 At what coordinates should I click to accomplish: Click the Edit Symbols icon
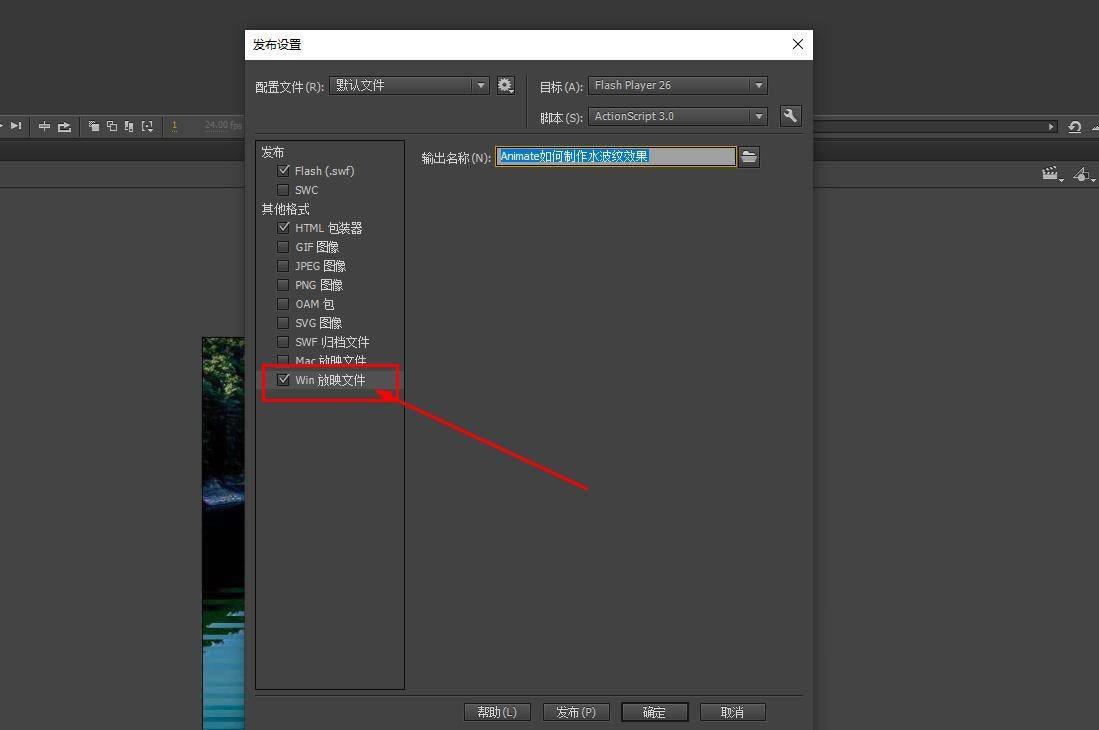coord(1082,174)
